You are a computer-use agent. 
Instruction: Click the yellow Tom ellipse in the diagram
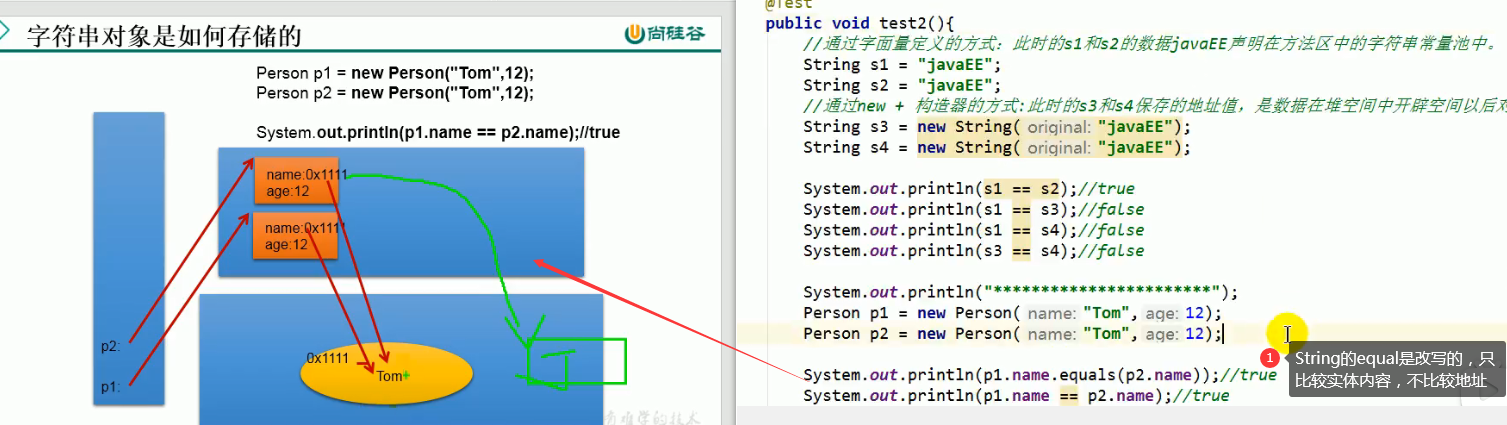pos(386,373)
